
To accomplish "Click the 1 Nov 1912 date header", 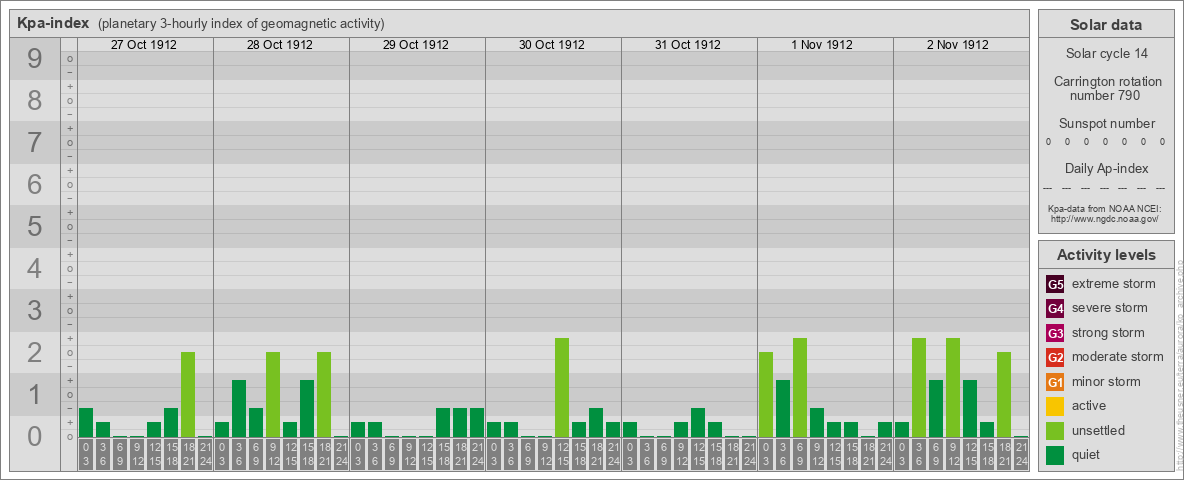I will 823,45.
